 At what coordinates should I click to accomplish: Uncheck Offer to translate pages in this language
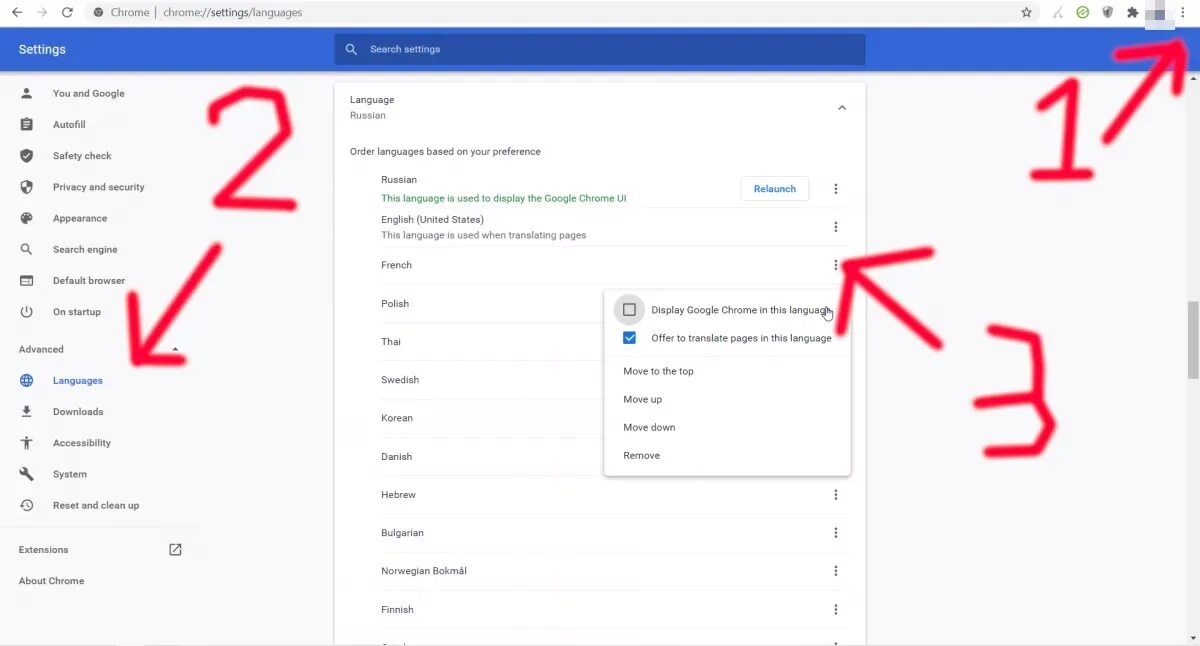coord(629,338)
